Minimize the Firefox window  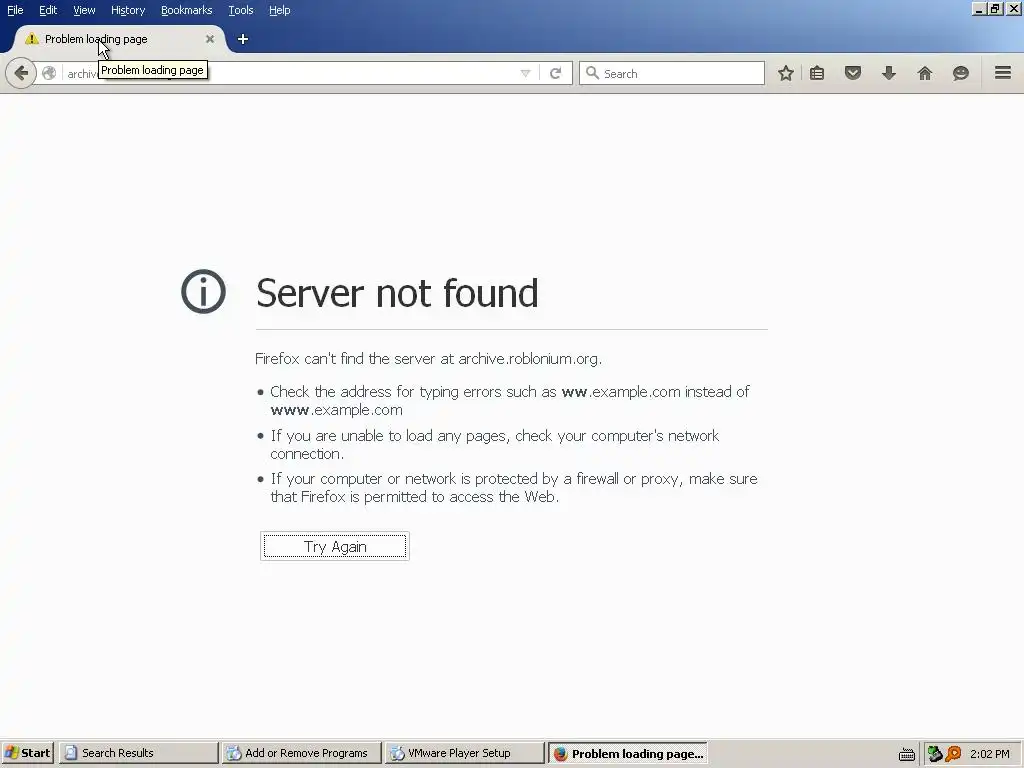point(978,9)
